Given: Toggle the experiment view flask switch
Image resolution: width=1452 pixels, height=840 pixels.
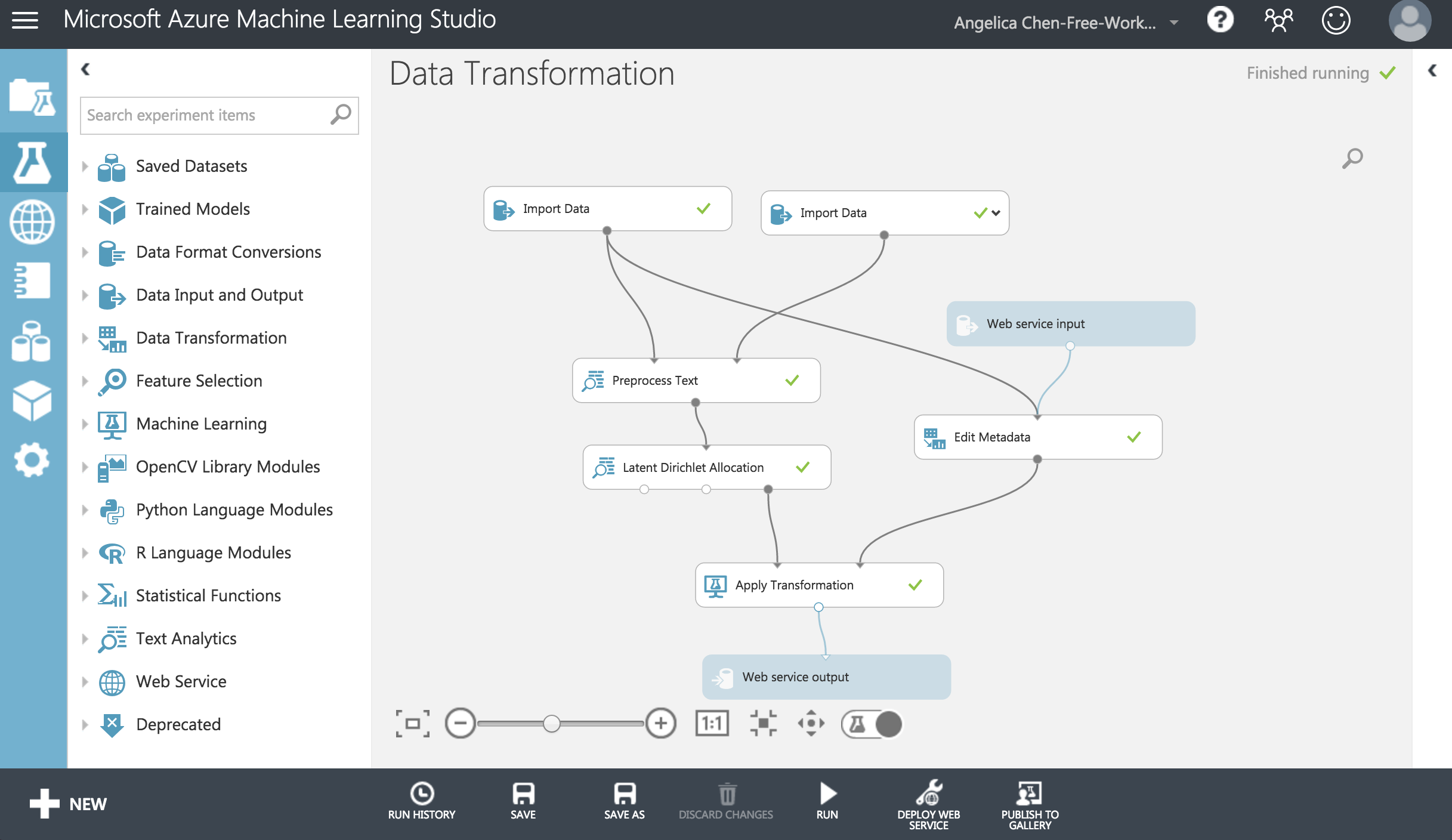Looking at the screenshot, I should coord(872,724).
